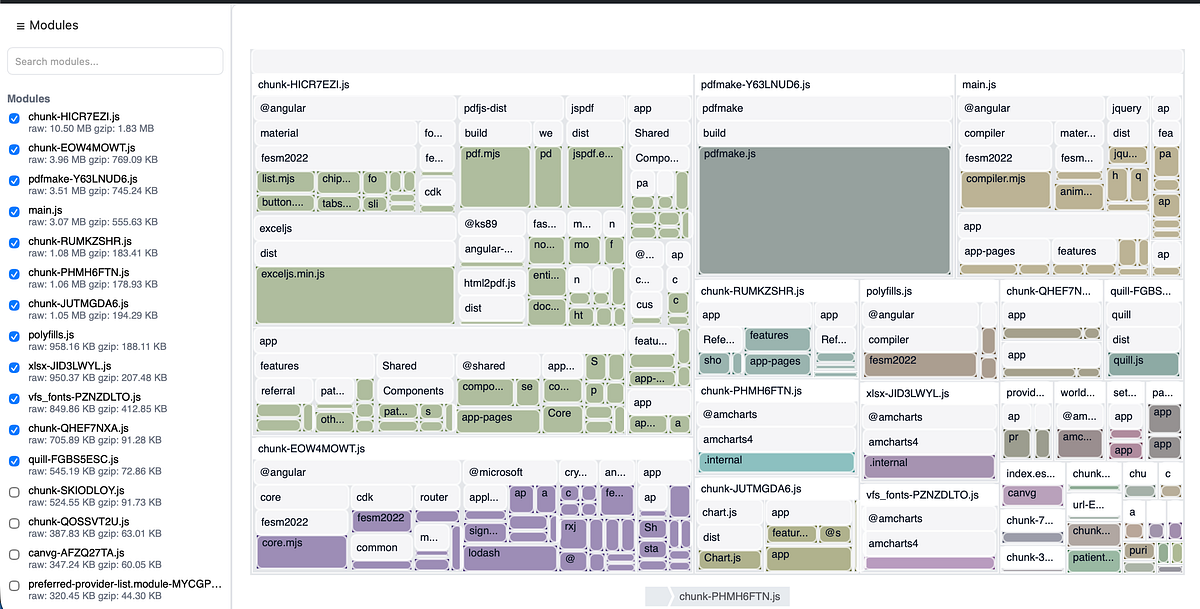The width and height of the screenshot is (1200, 609).
Task: Uncheck pdfmake-Y63LNUD6.js module checkbox
Action: [14, 180]
